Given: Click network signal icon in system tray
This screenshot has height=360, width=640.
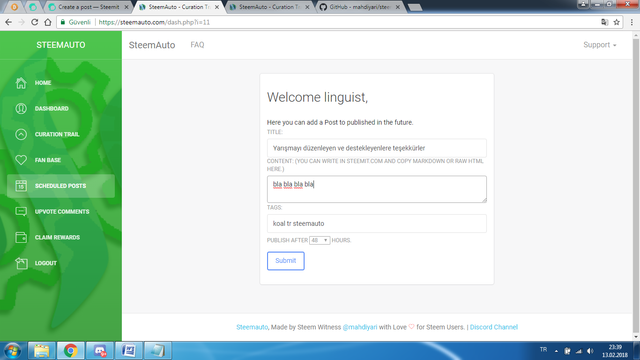Looking at the screenshot, I should pos(579,351).
